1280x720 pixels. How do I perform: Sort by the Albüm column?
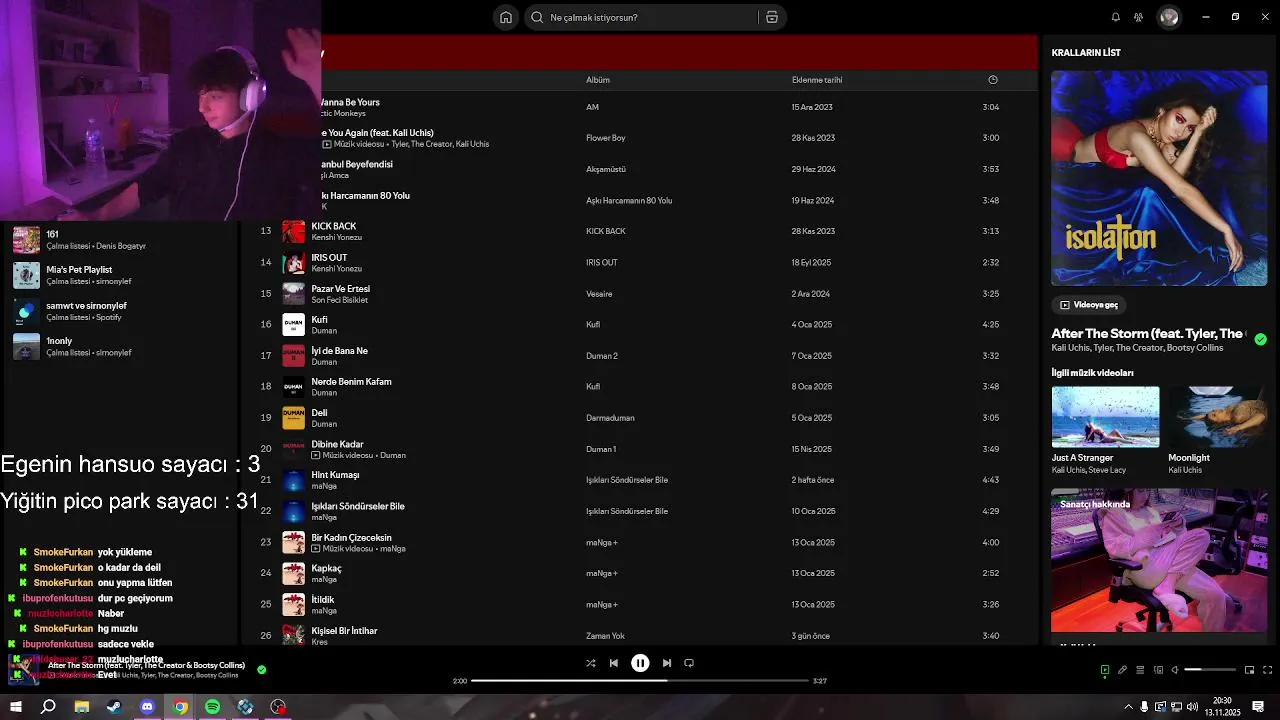(598, 80)
